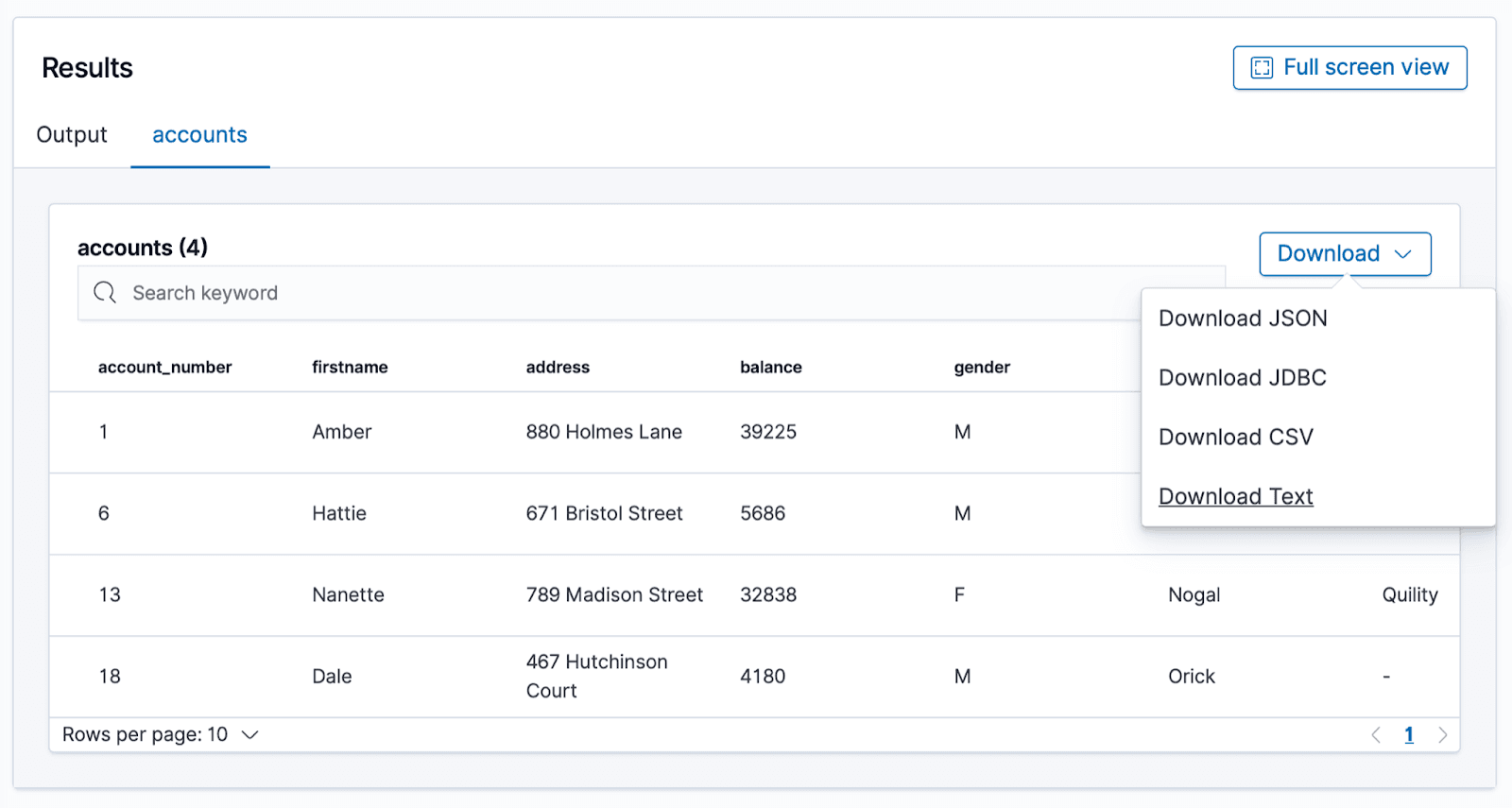Open the Download dropdown button
Image resolution: width=1512 pixels, height=808 pixels.
(x=1345, y=254)
